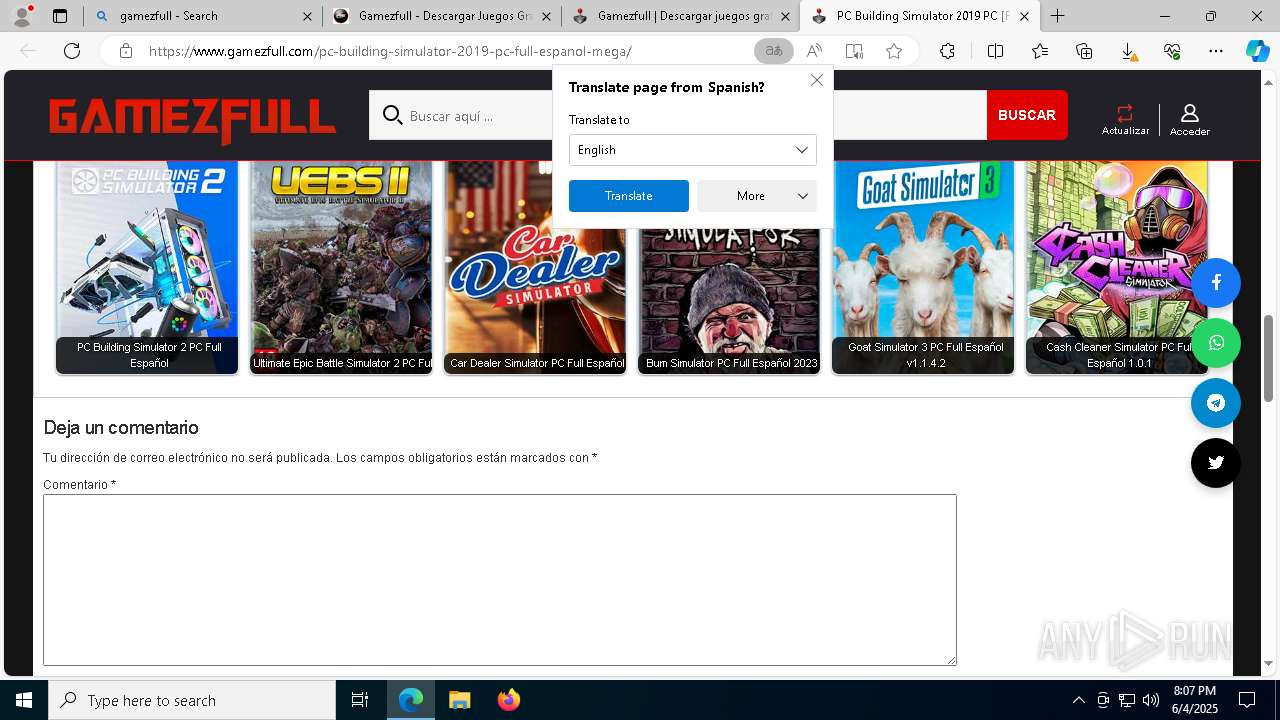The width and height of the screenshot is (1280, 720).
Task: Open the Windows Start menu
Action: [24, 700]
